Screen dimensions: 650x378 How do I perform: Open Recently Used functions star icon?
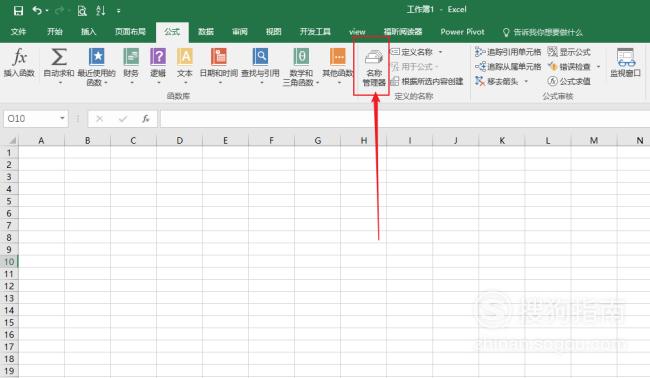97,56
